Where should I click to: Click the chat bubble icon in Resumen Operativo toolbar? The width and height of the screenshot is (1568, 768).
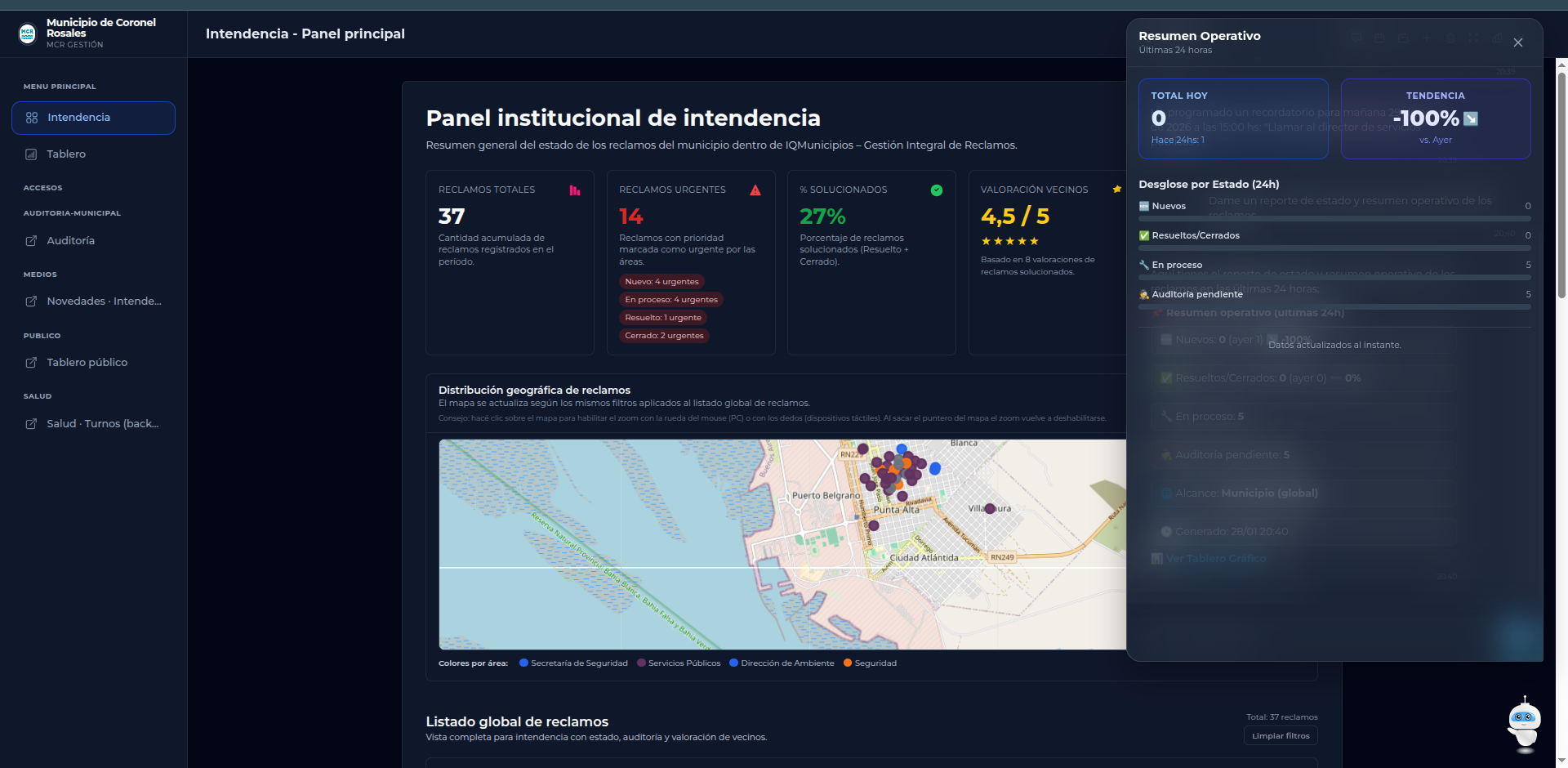coord(1356,38)
